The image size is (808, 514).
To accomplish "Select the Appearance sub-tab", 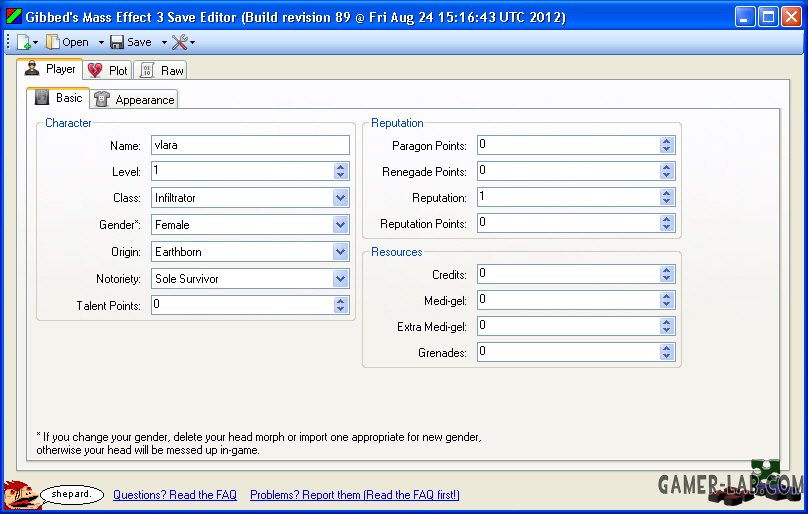I will (x=134, y=100).
